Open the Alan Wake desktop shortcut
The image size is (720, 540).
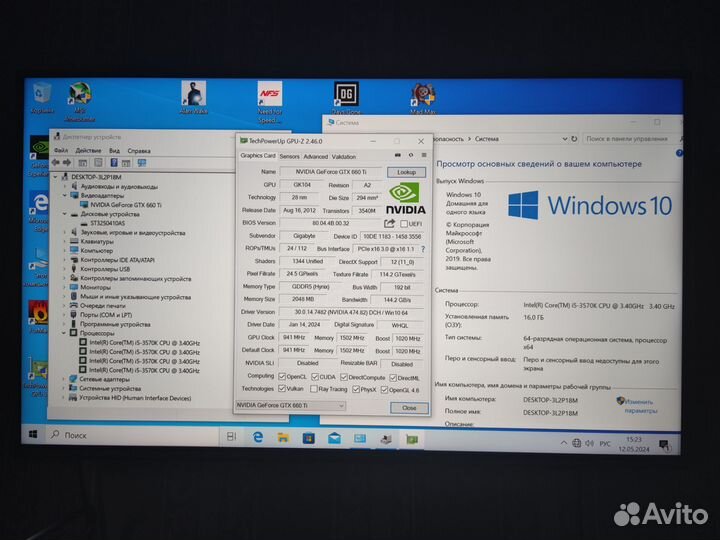(x=194, y=97)
